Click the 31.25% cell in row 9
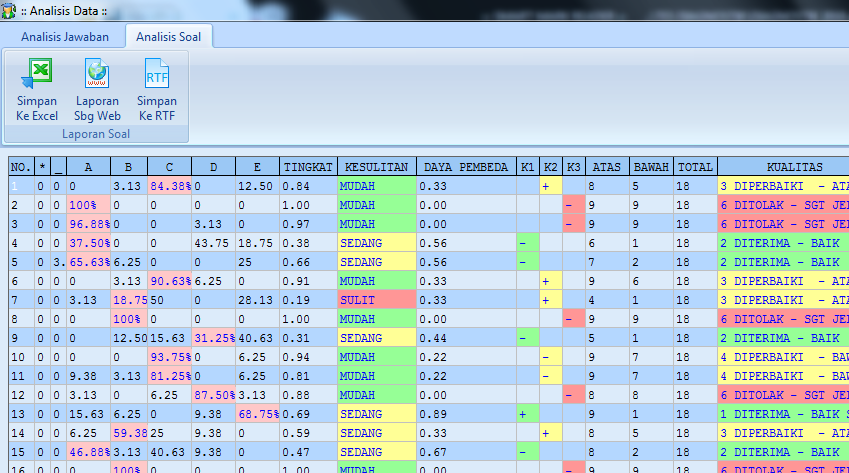This screenshot has height=473, width=849. (213, 338)
